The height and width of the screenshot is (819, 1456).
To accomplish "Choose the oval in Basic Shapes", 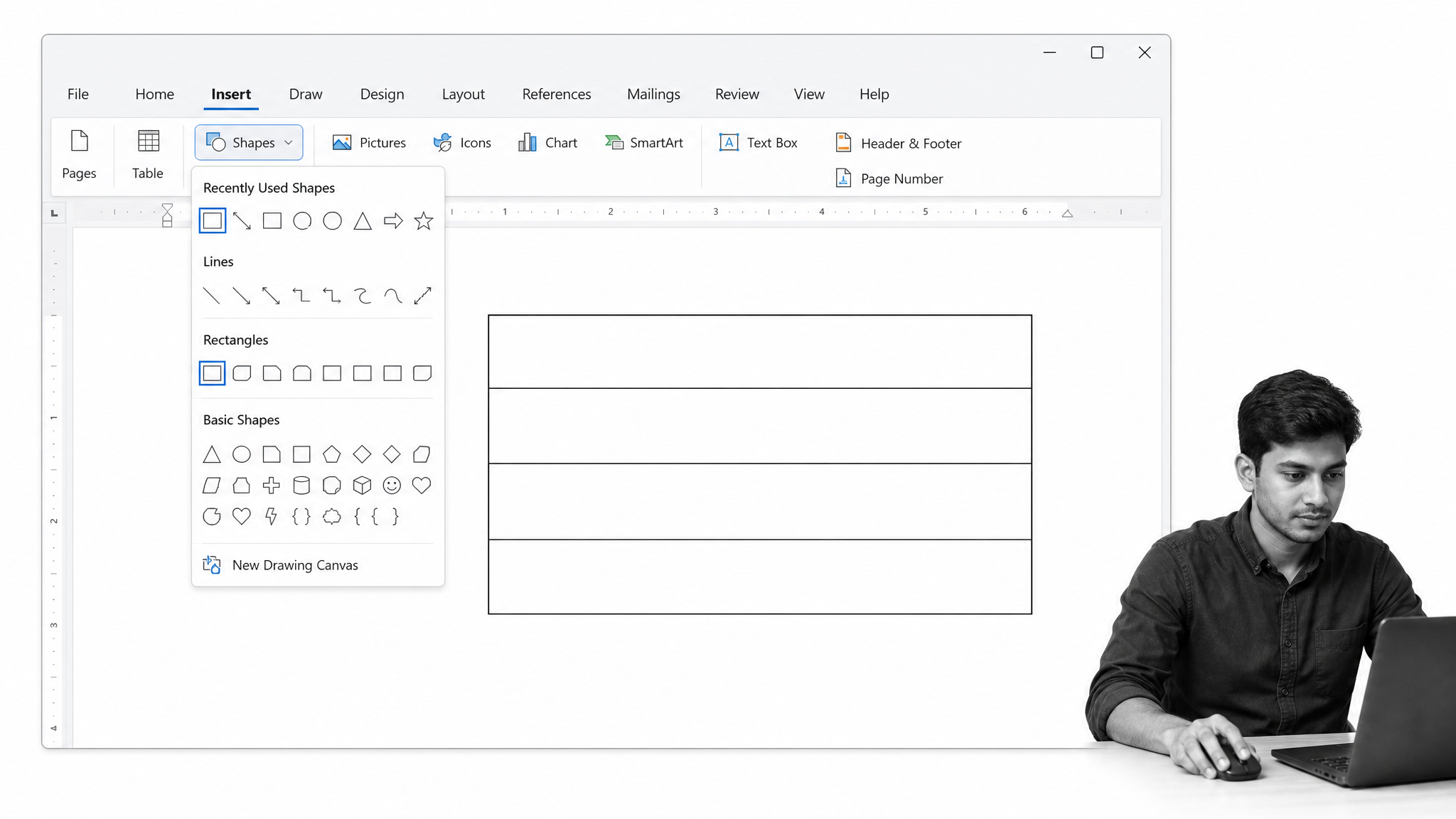I will click(242, 454).
